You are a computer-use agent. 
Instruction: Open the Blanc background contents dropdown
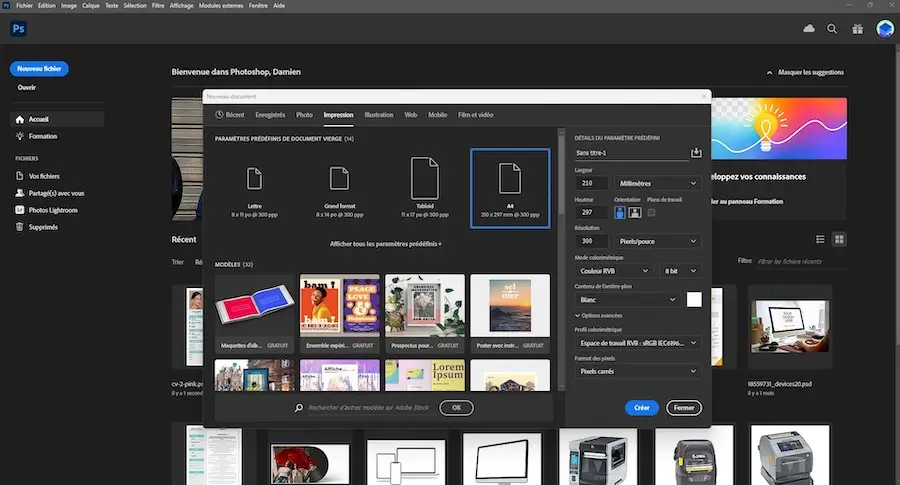click(x=627, y=300)
